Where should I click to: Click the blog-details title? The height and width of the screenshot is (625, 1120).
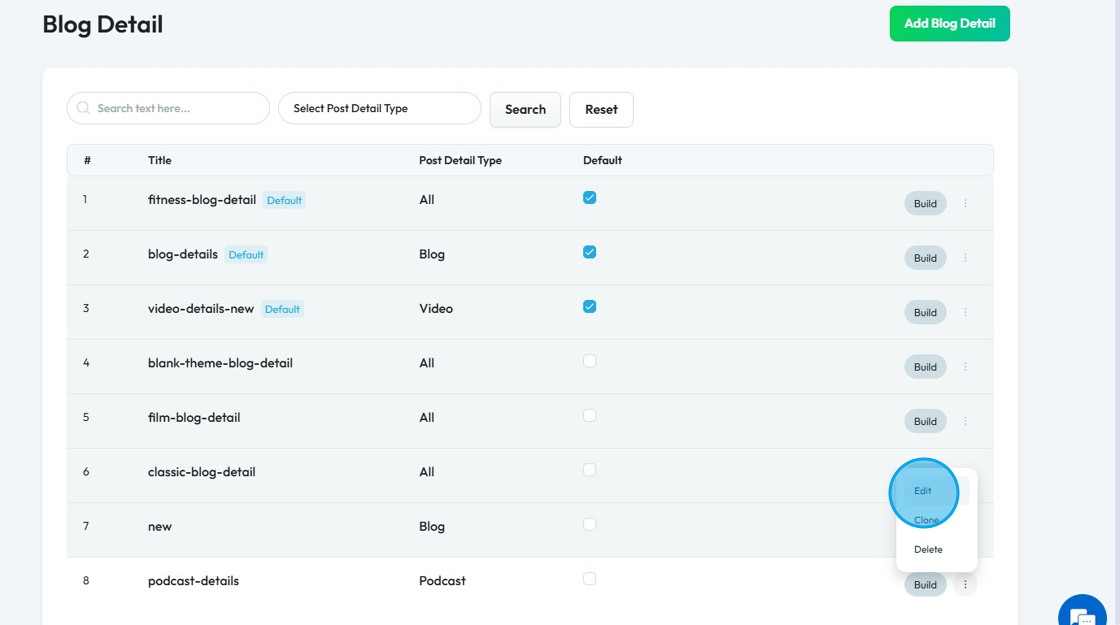click(182, 254)
